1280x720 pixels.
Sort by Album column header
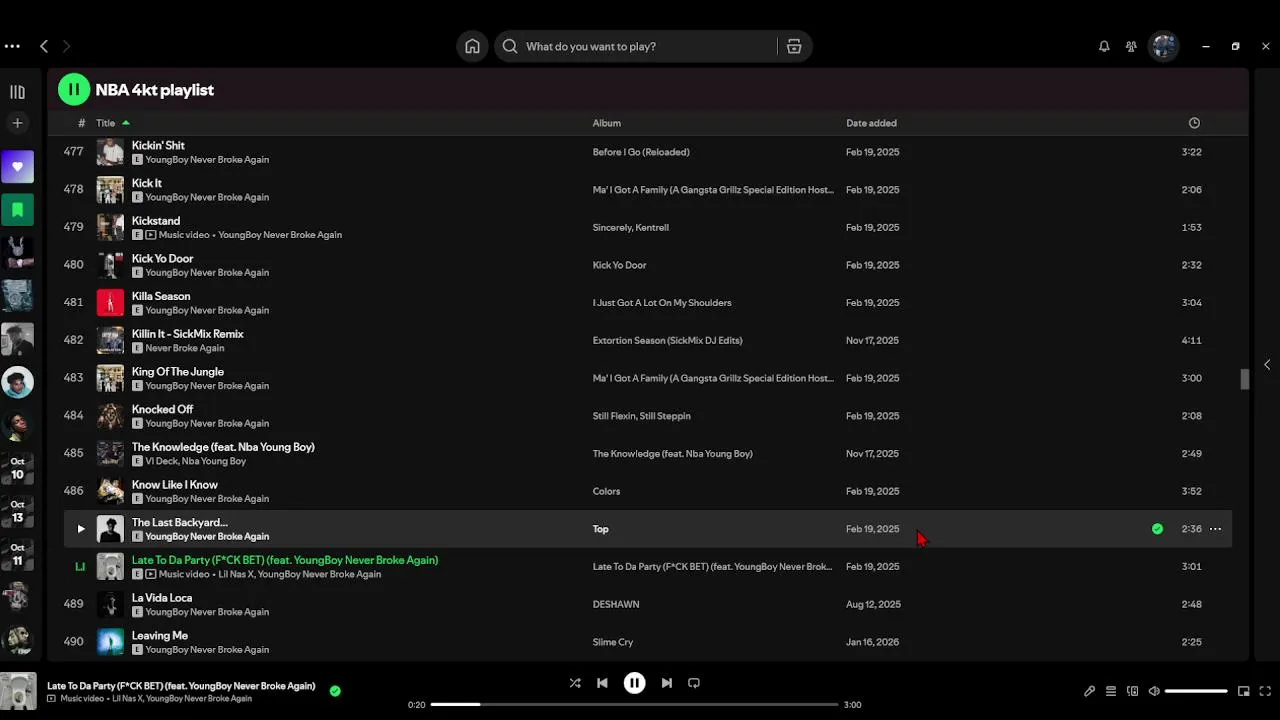point(606,123)
